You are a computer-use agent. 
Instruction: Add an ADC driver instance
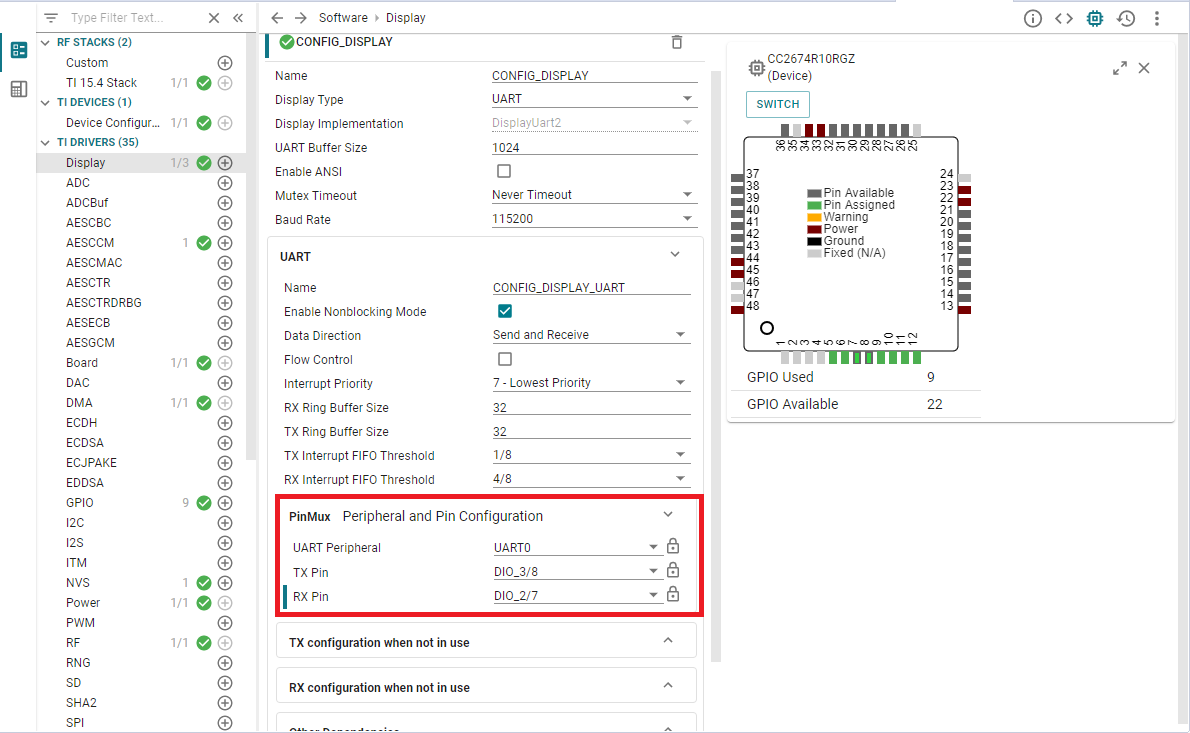tap(225, 183)
